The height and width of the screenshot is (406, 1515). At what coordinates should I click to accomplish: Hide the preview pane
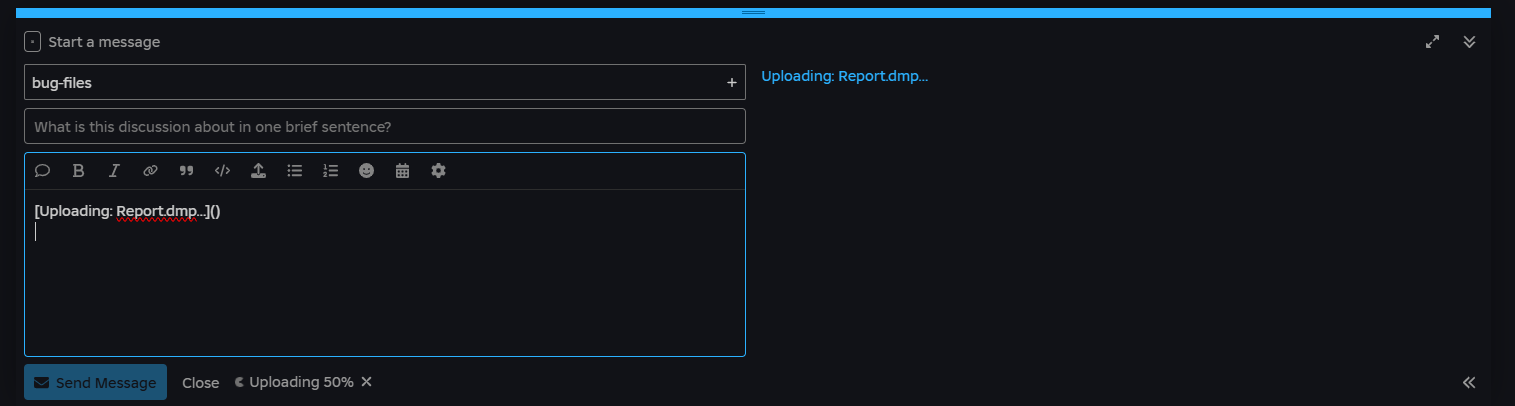coord(1469,382)
